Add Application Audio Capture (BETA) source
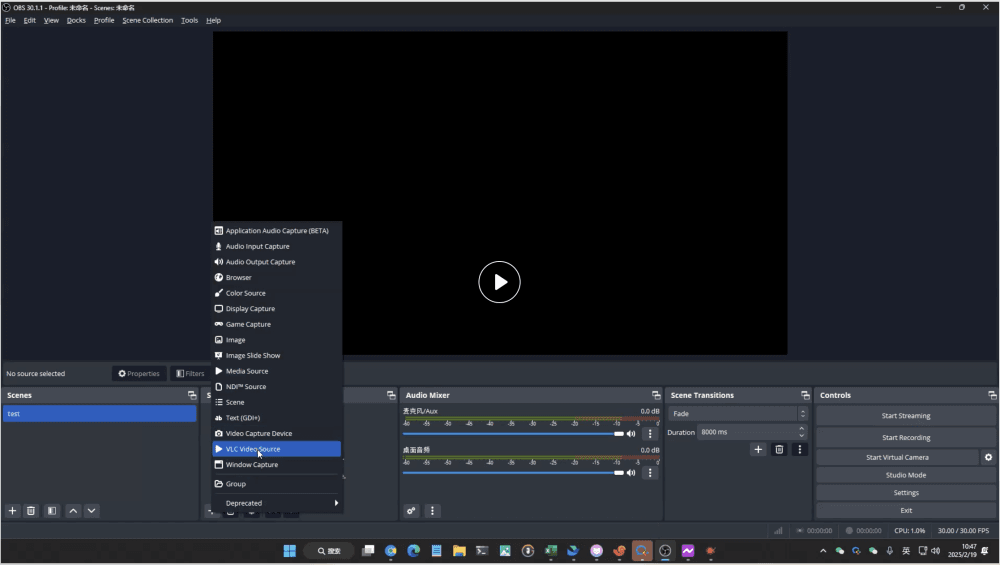The image size is (1000, 565). click(x=277, y=231)
